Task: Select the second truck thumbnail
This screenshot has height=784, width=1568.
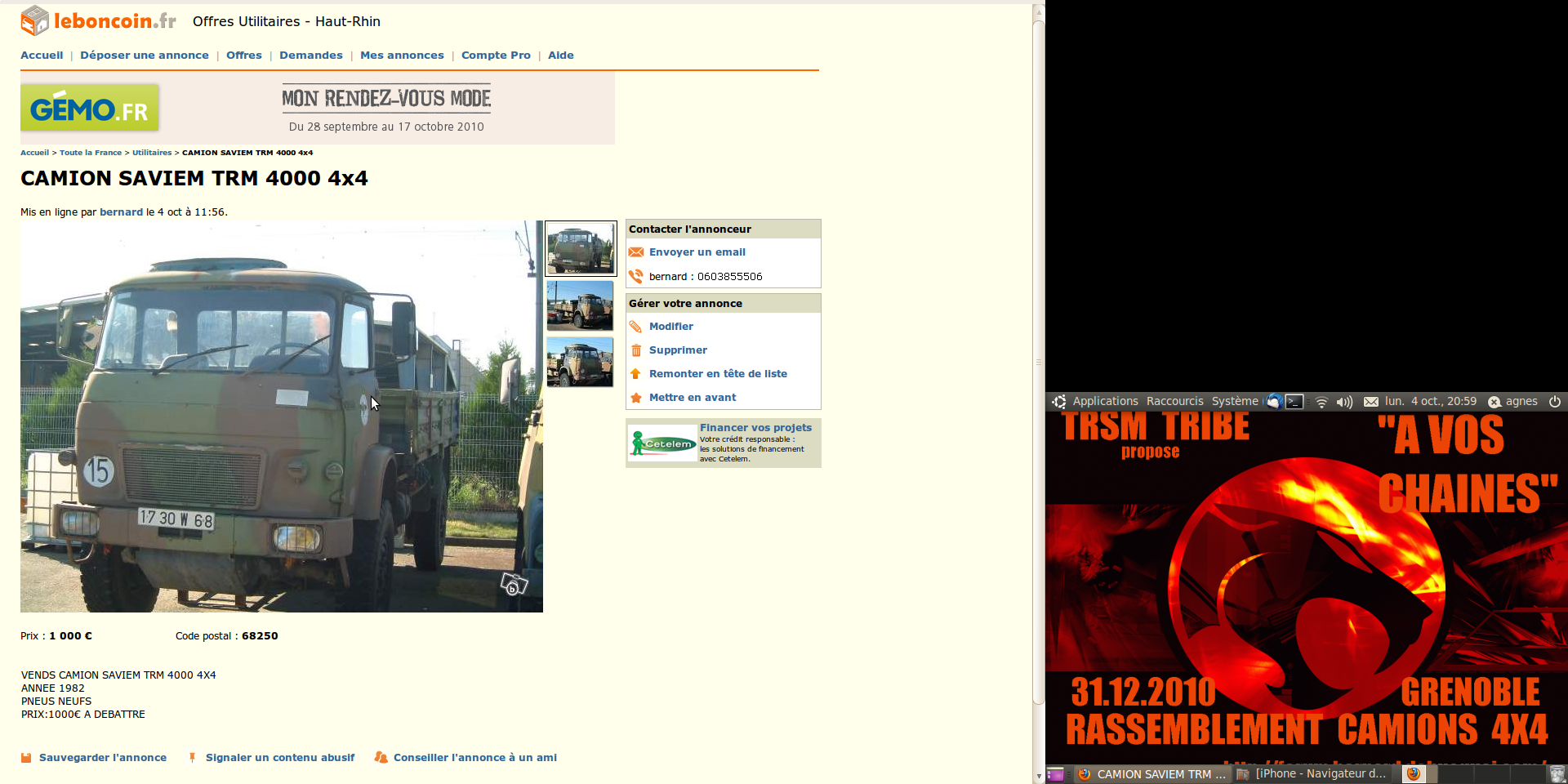Action: tap(580, 305)
